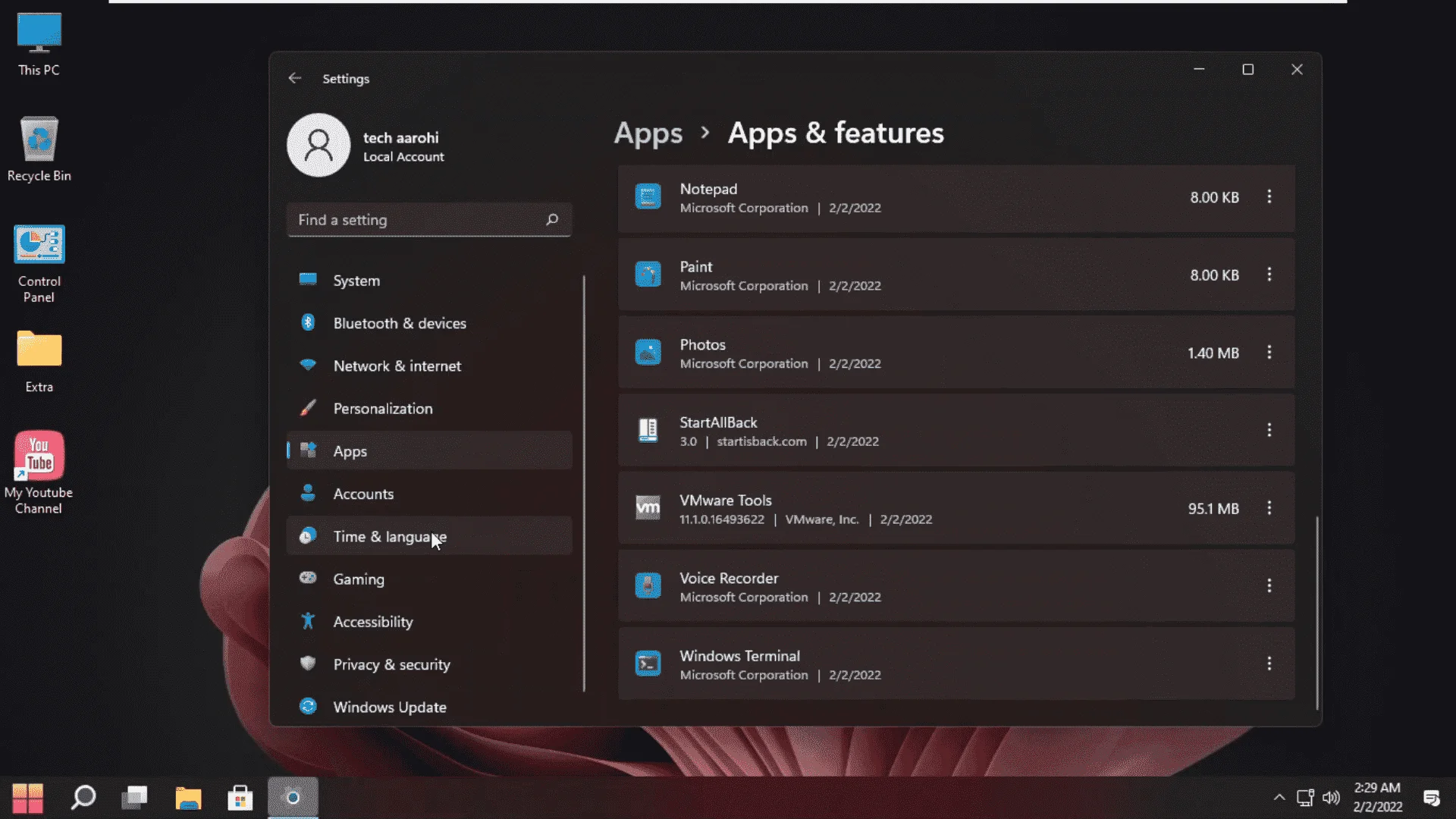Select the Apps category in sidebar
The height and width of the screenshot is (819, 1456).
[429, 451]
